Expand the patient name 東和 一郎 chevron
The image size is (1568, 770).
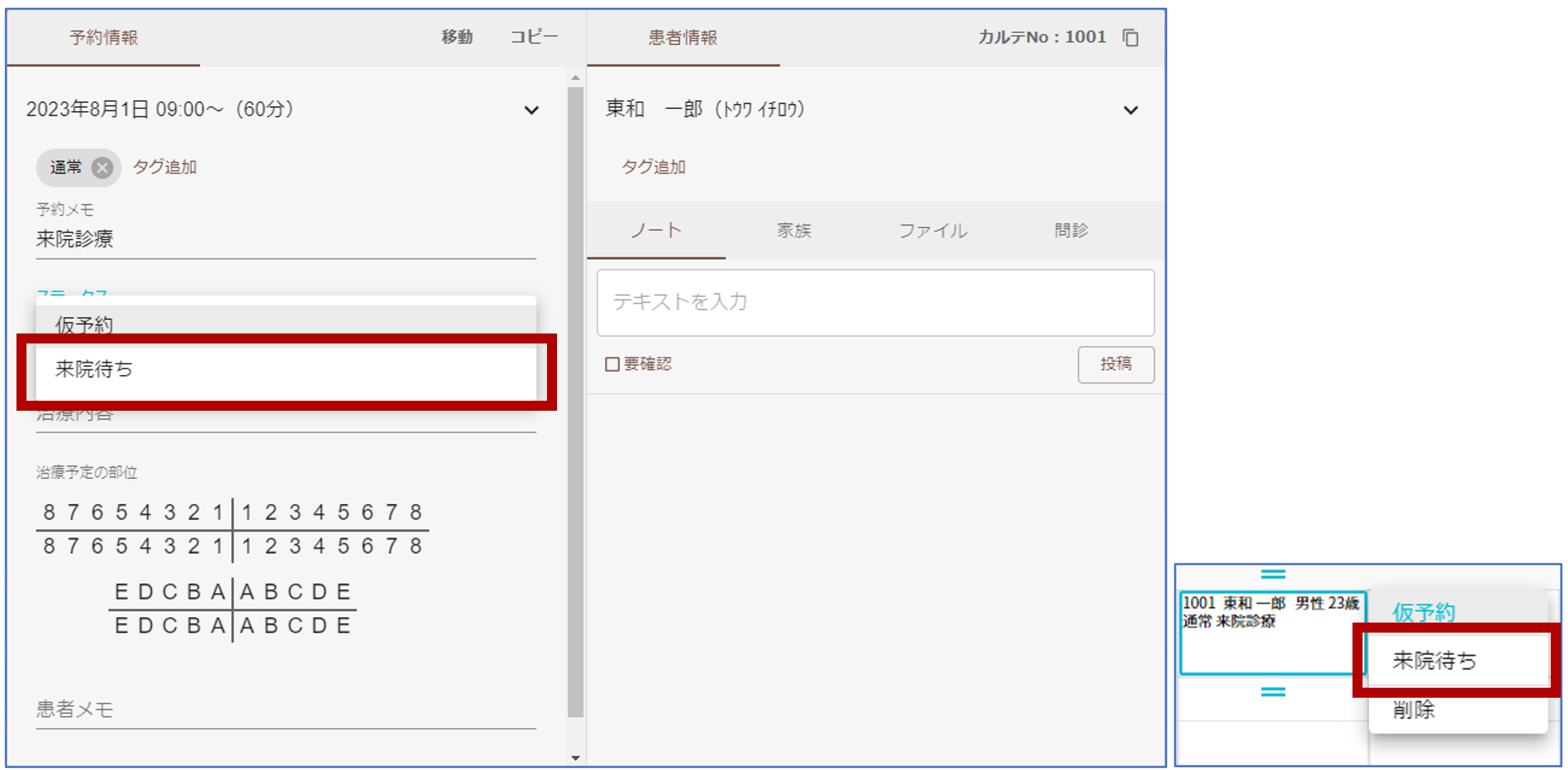point(1130,110)
